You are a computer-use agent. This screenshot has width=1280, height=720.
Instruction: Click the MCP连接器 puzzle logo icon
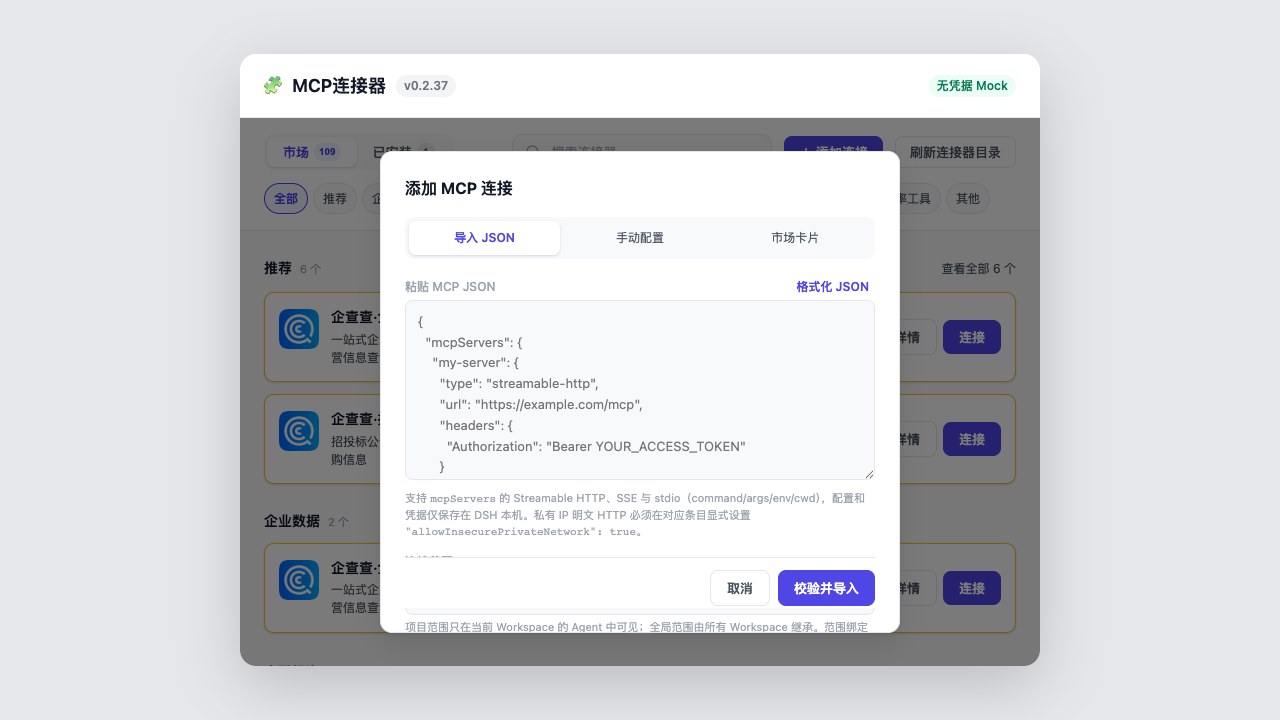pos(272,86)
